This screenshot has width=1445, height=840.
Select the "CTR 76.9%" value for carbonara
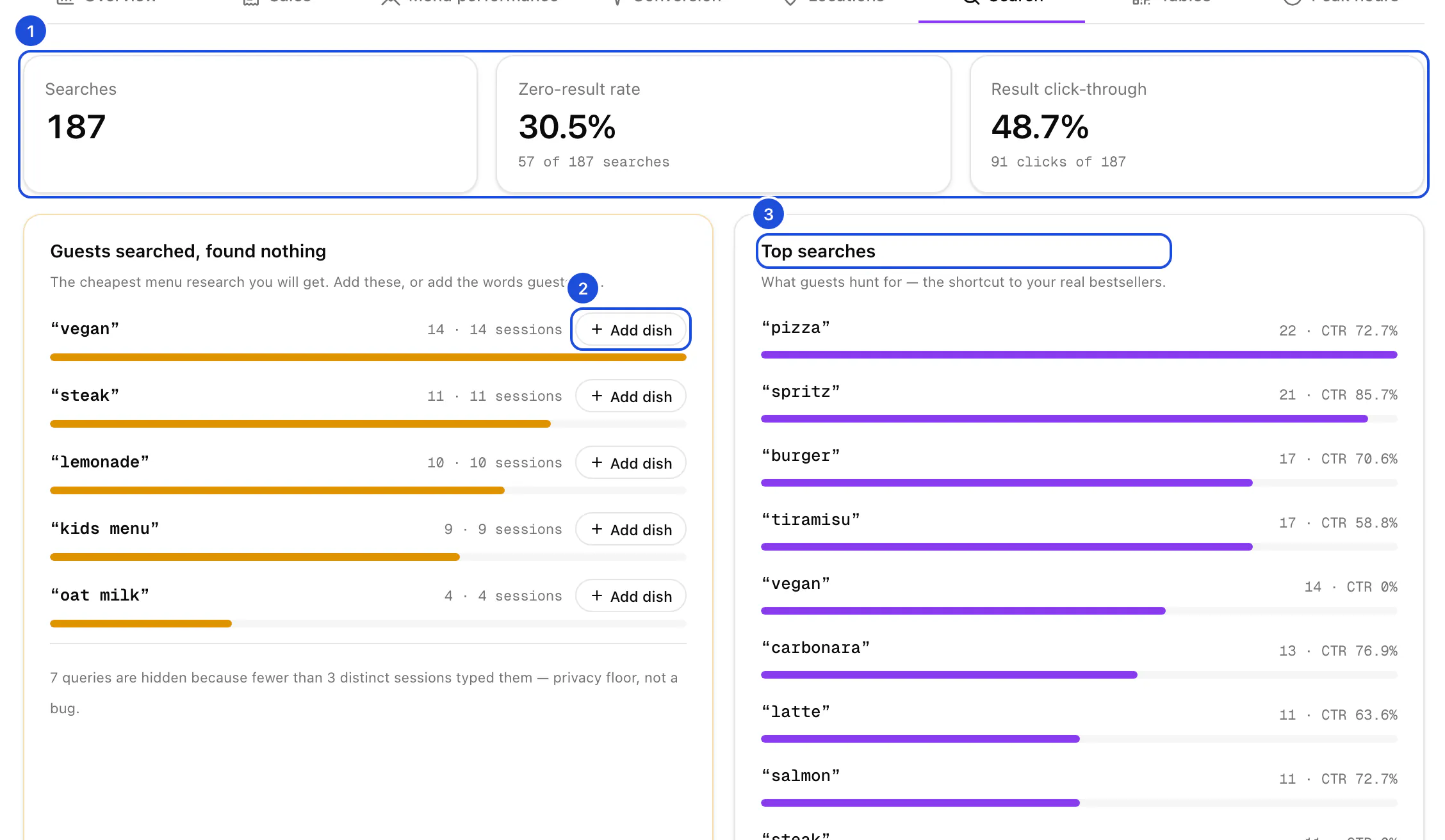(x=1359, y=651)
